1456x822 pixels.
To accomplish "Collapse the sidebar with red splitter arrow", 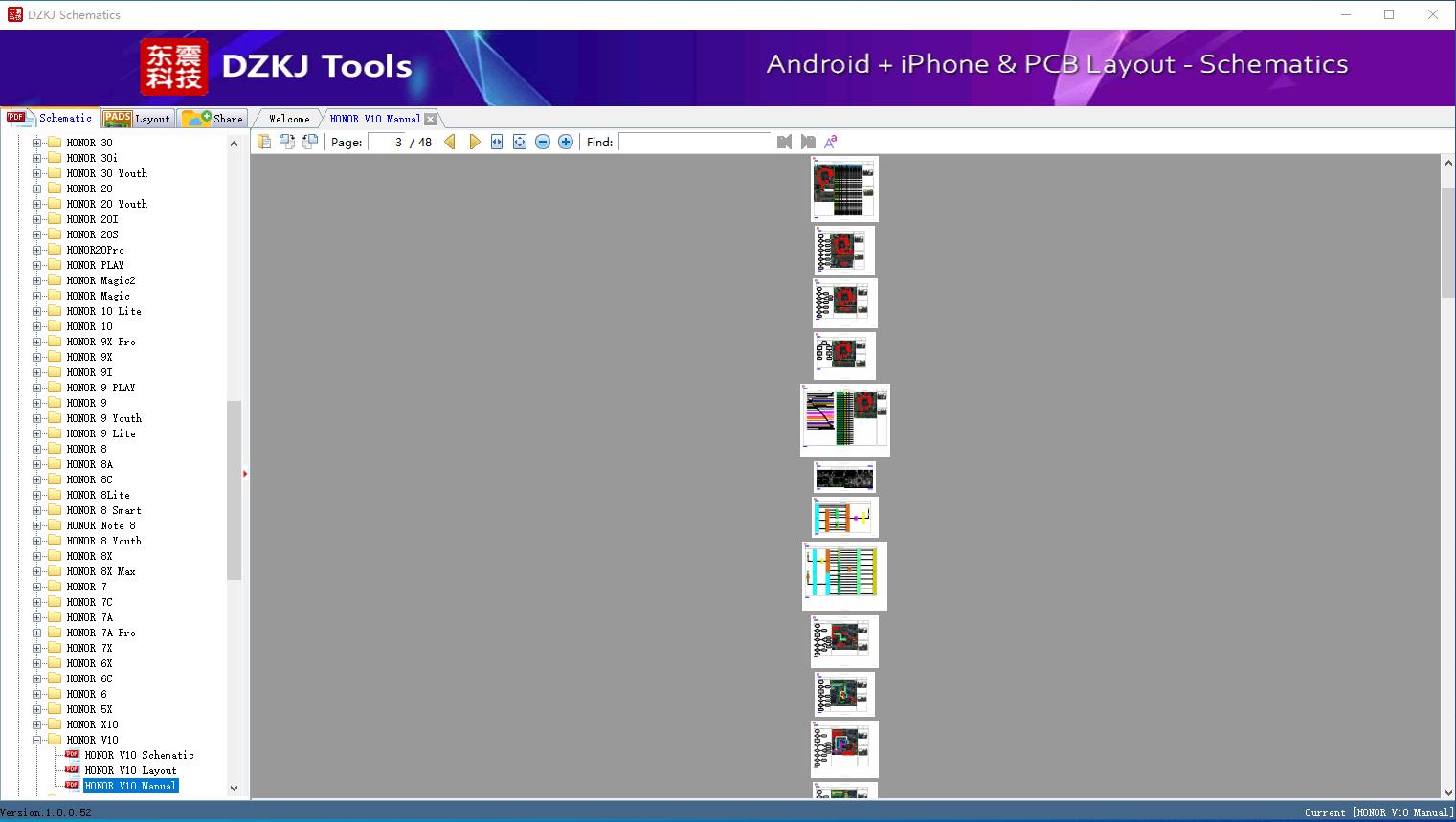I will point(245,474).
